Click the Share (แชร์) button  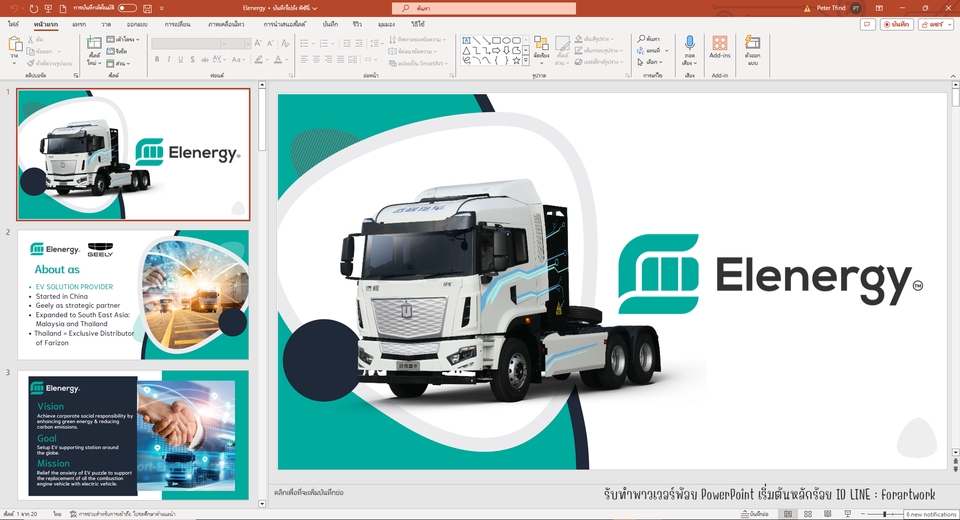click(x=935, y=24)
